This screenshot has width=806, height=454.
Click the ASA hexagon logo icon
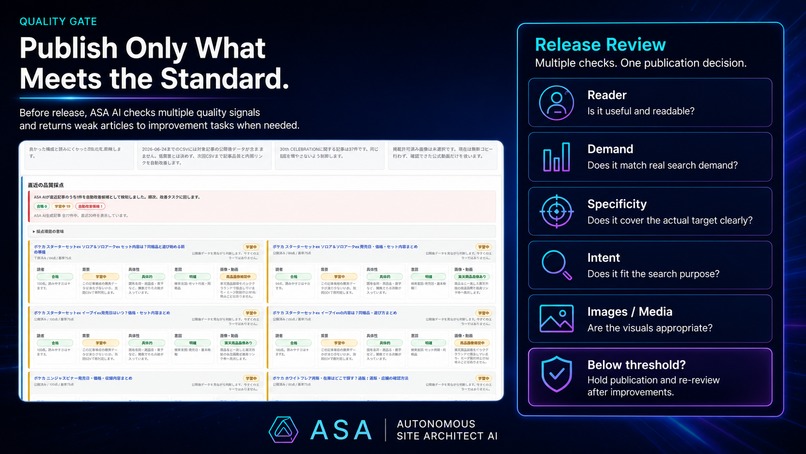(x=283, y=430)
